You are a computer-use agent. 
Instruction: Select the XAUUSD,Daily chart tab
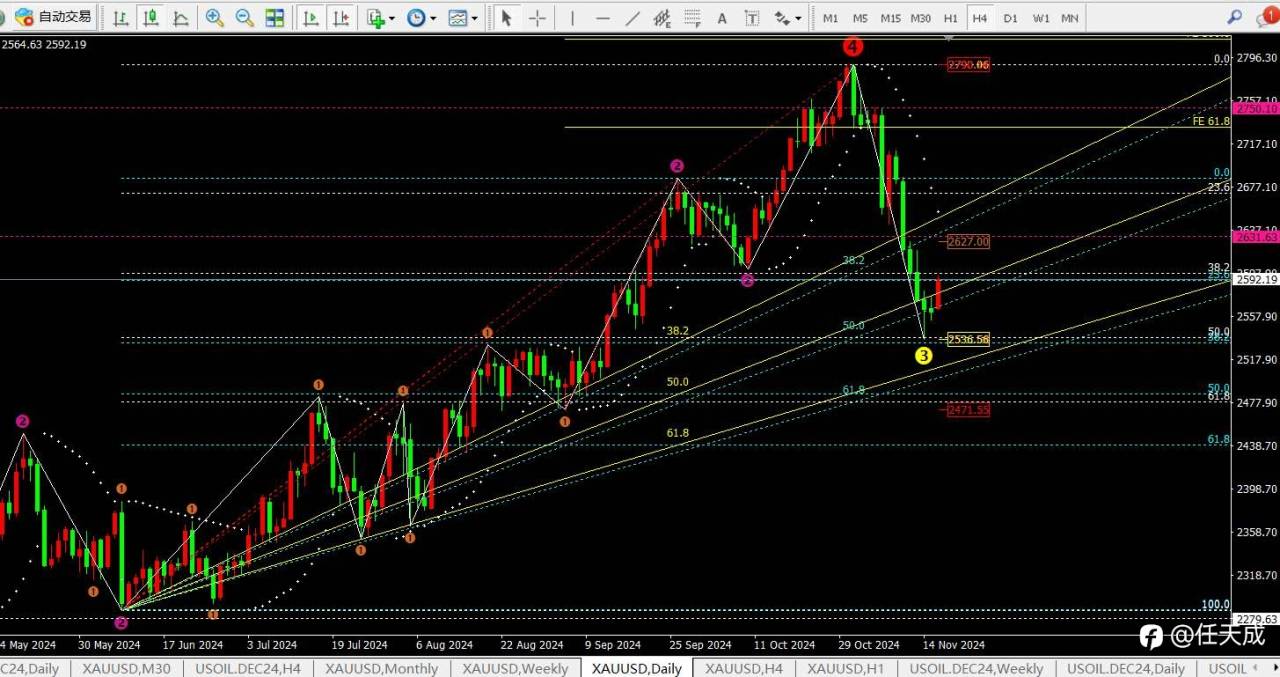pyautogui.click(x=637, y=668)
